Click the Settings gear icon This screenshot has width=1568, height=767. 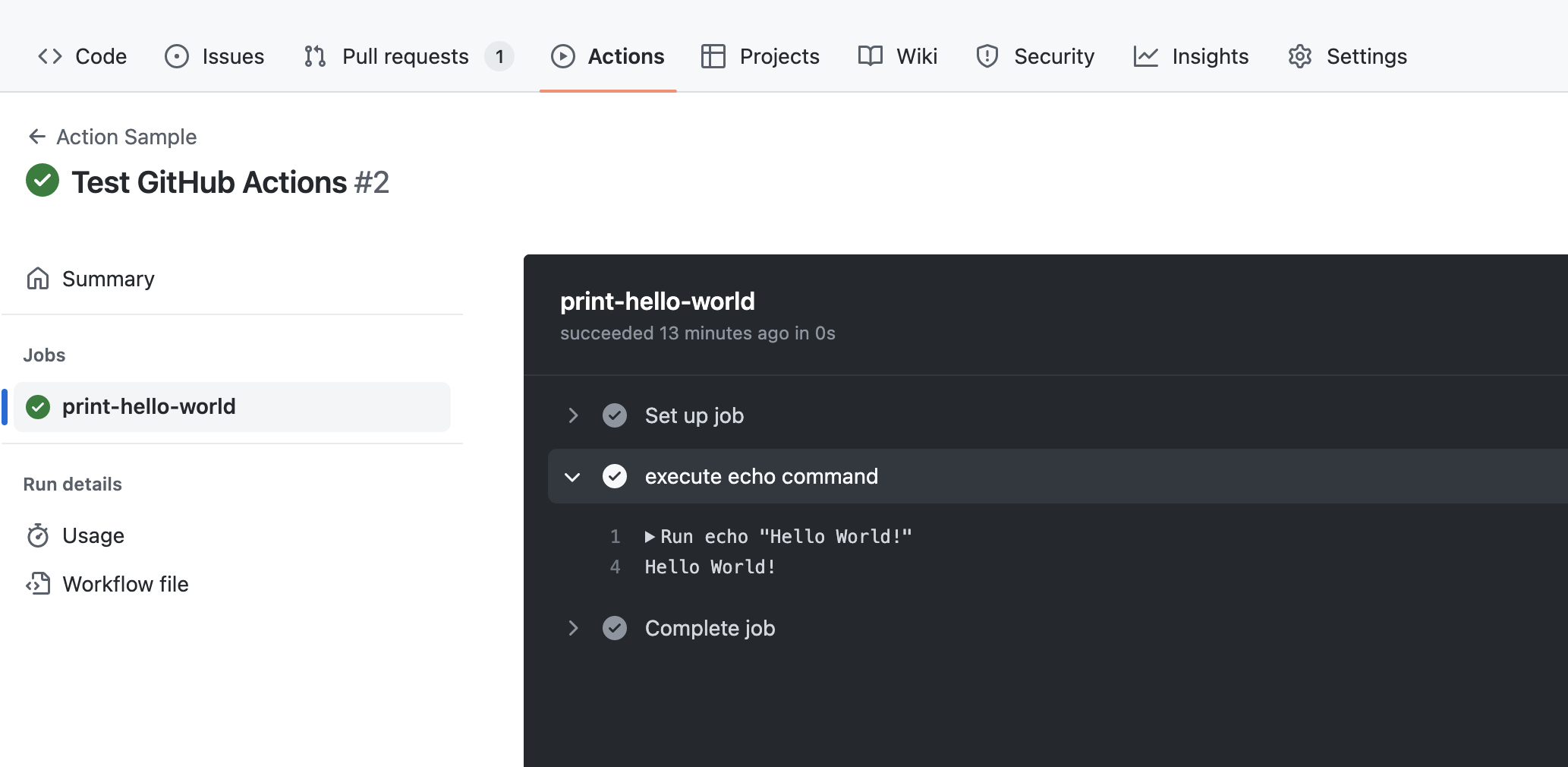coord(1300,56)
